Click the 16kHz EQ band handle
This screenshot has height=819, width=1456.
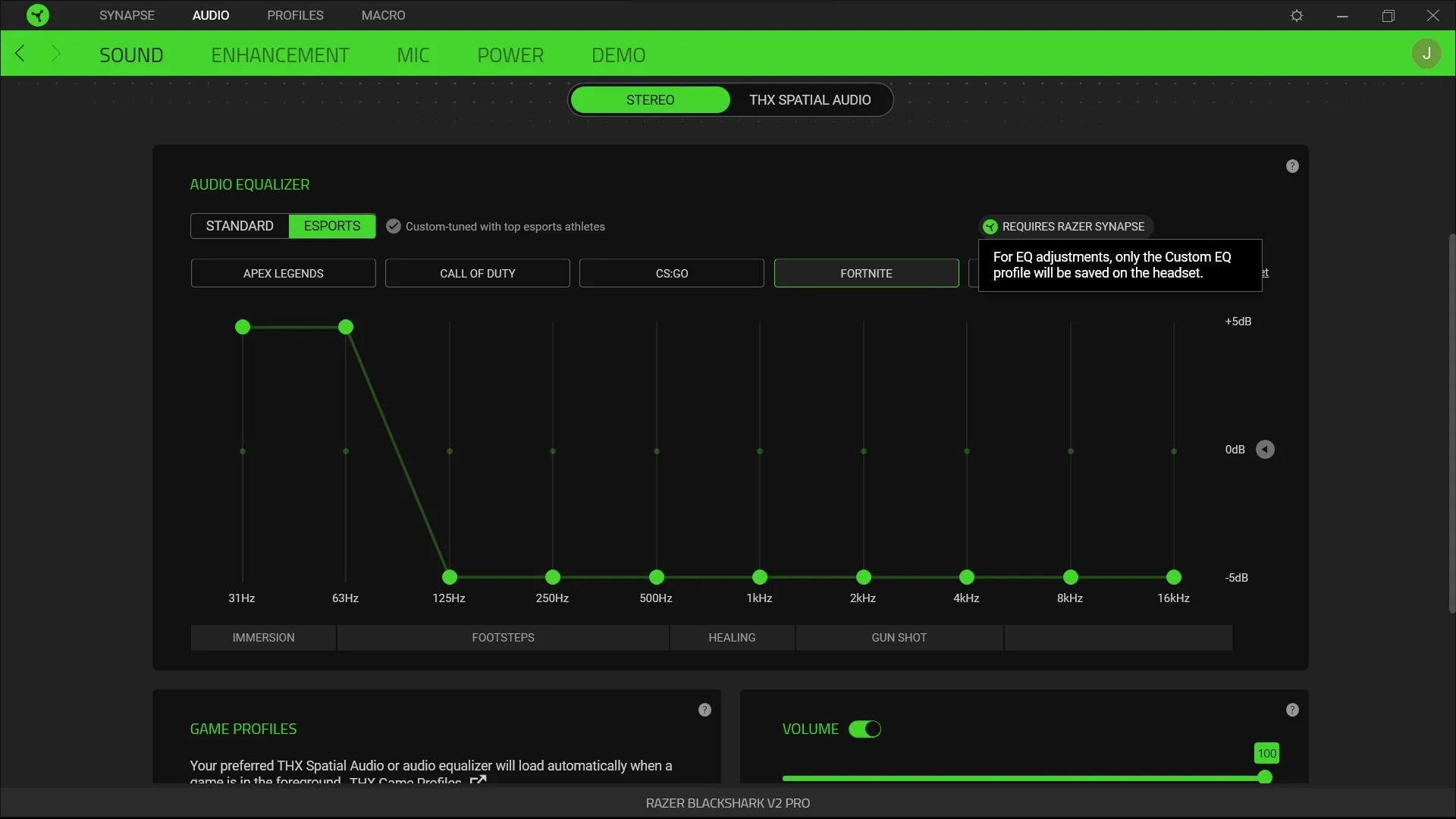click(x=1174, y=577)
